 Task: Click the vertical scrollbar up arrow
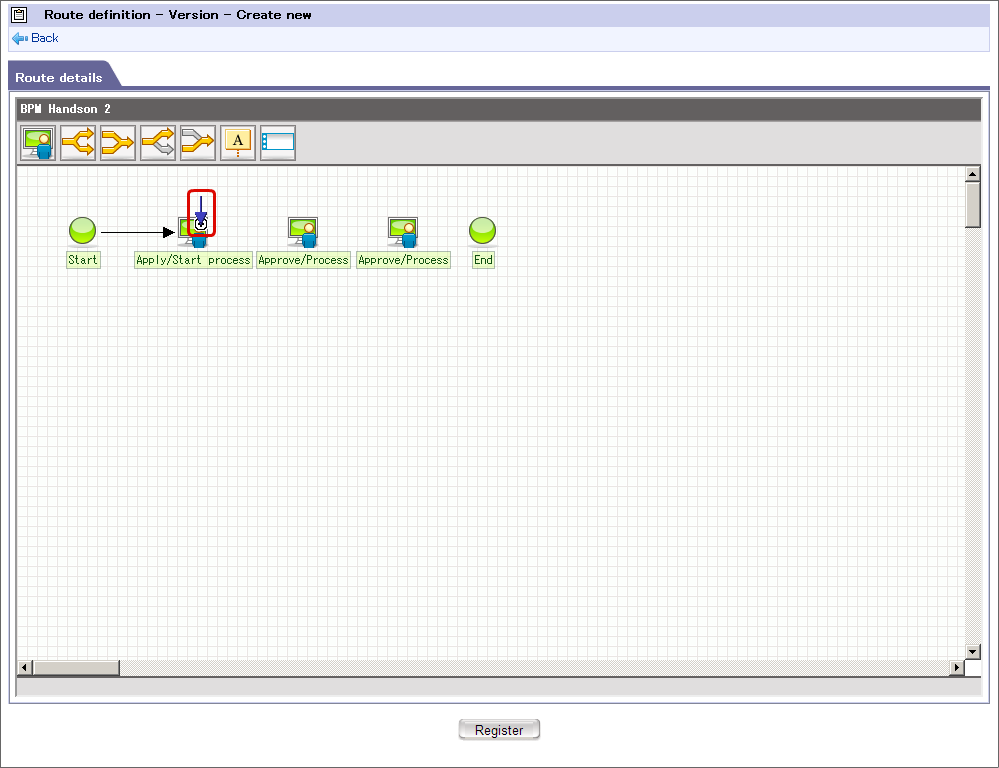tap(972, 173)
